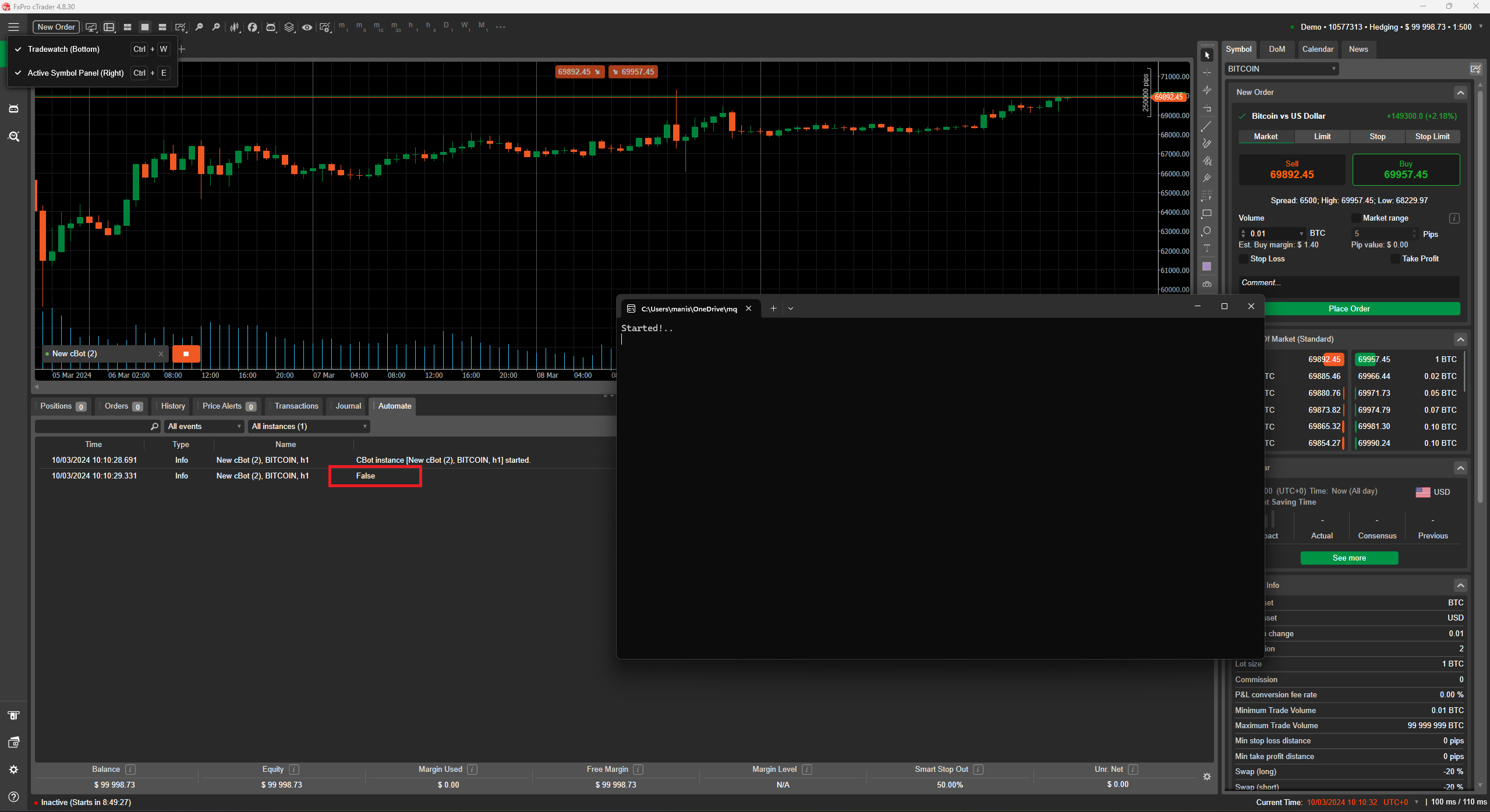Click the eye viewing options icon

307,27
